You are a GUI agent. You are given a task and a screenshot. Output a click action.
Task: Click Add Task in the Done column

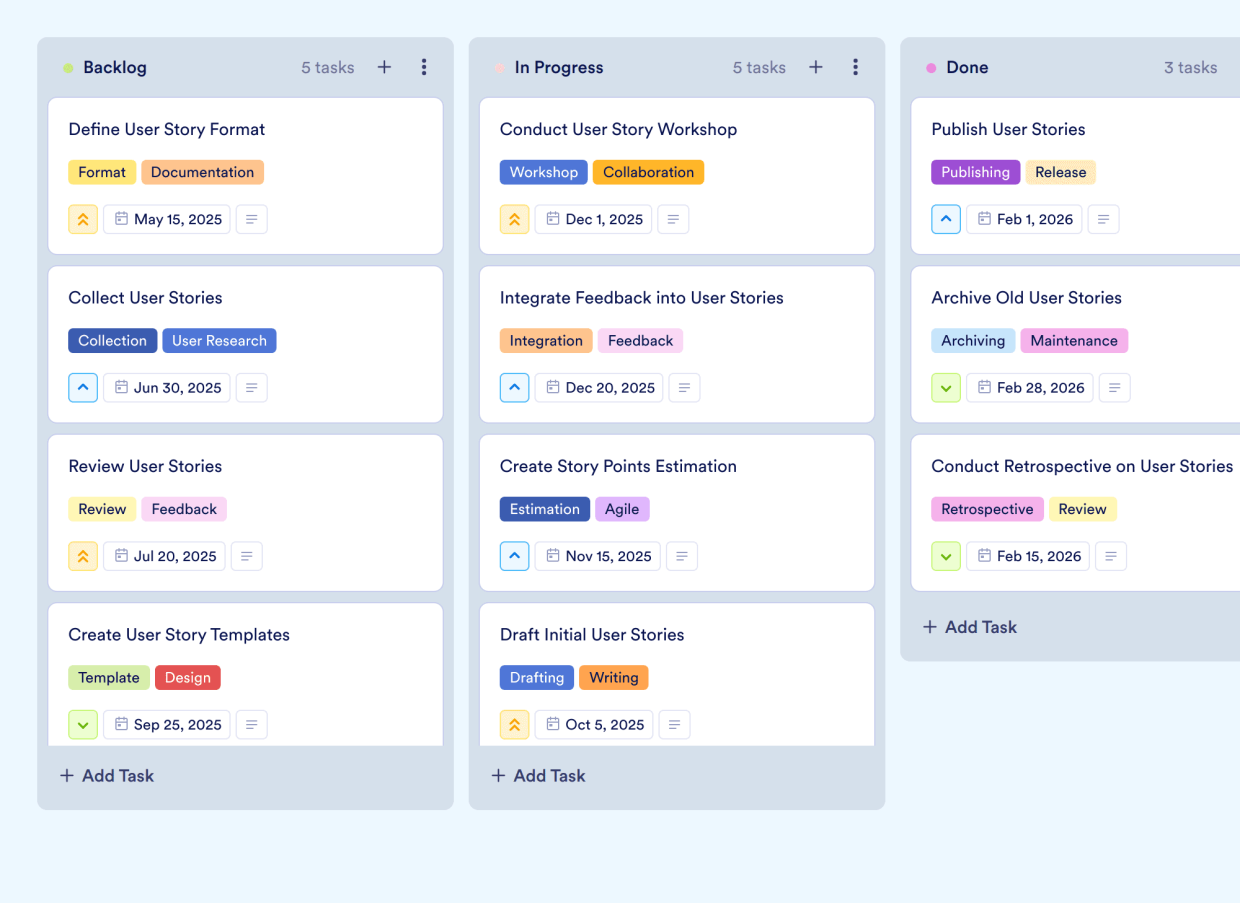click(x=969, y=627)
